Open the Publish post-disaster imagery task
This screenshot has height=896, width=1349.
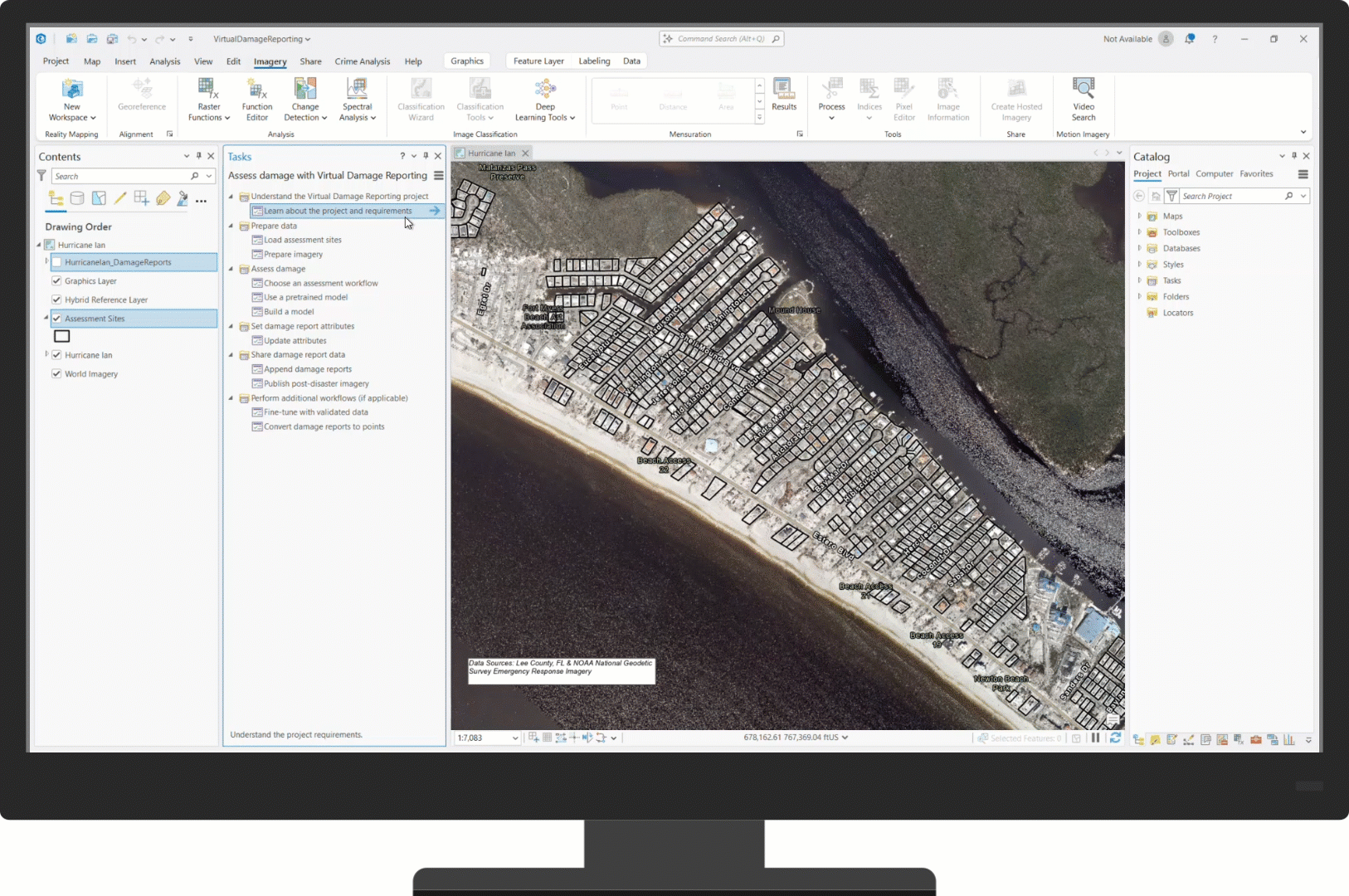(x=316, y=383)
